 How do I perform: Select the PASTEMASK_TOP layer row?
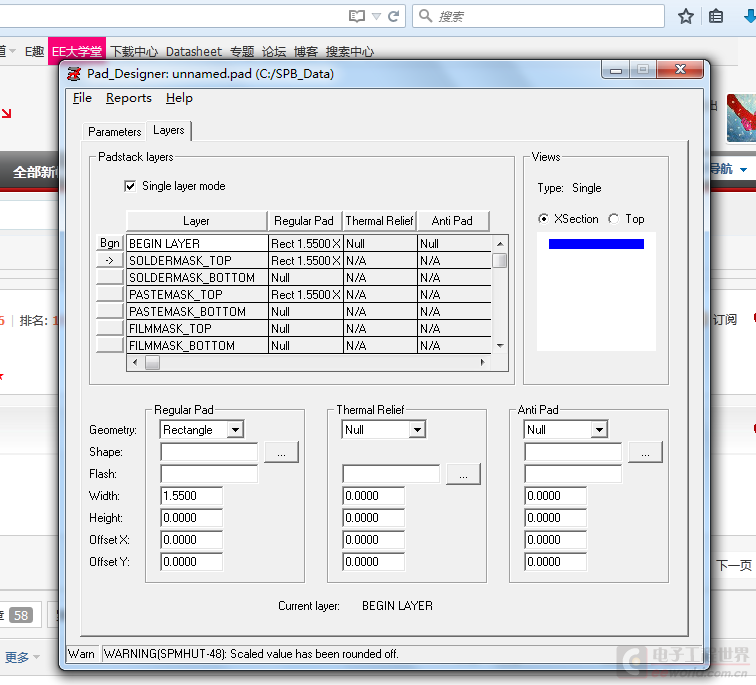[x=309, y=295]
